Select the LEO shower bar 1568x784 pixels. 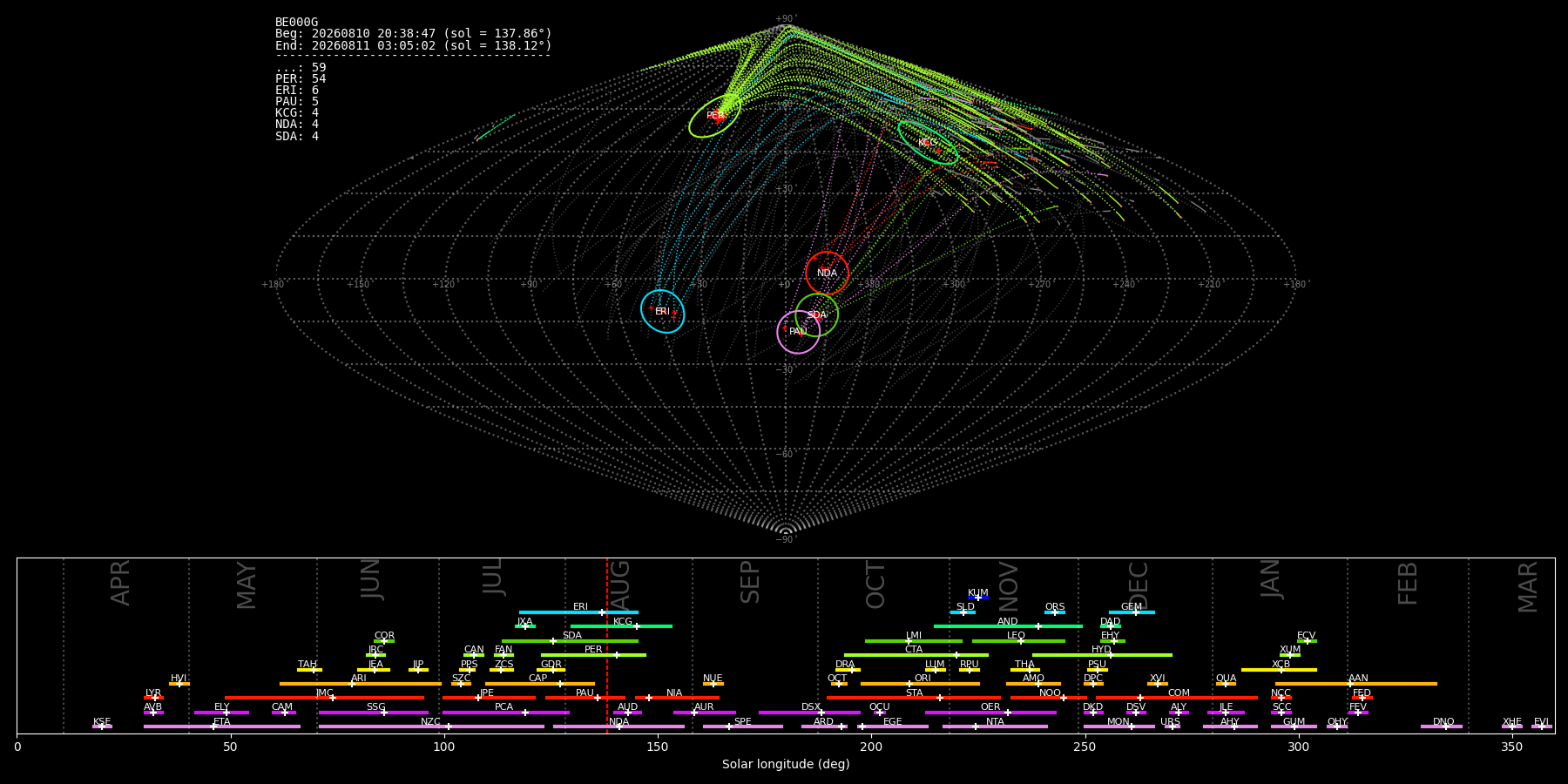1018,641
